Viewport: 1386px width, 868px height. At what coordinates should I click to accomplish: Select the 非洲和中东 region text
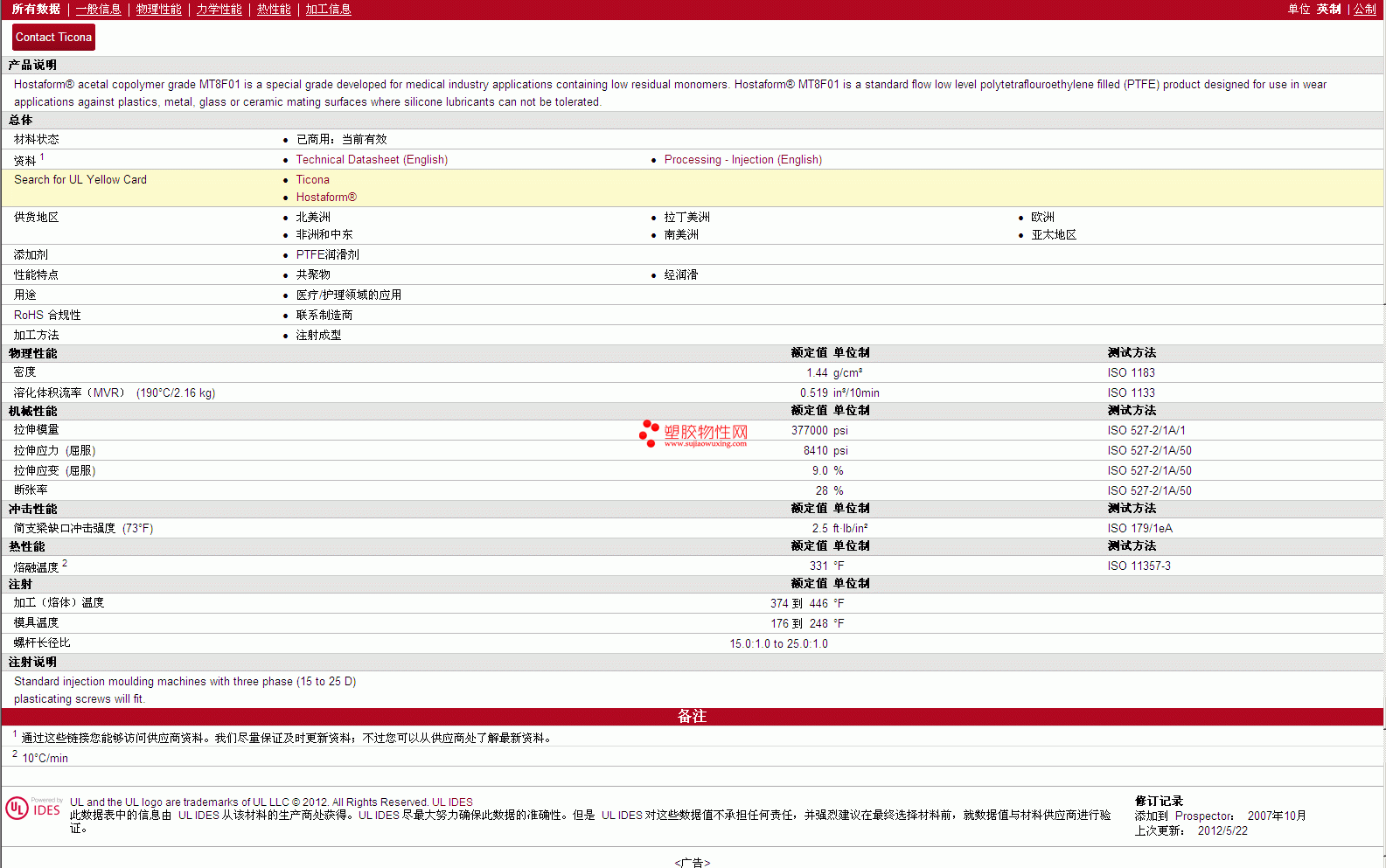click(324, 235)
